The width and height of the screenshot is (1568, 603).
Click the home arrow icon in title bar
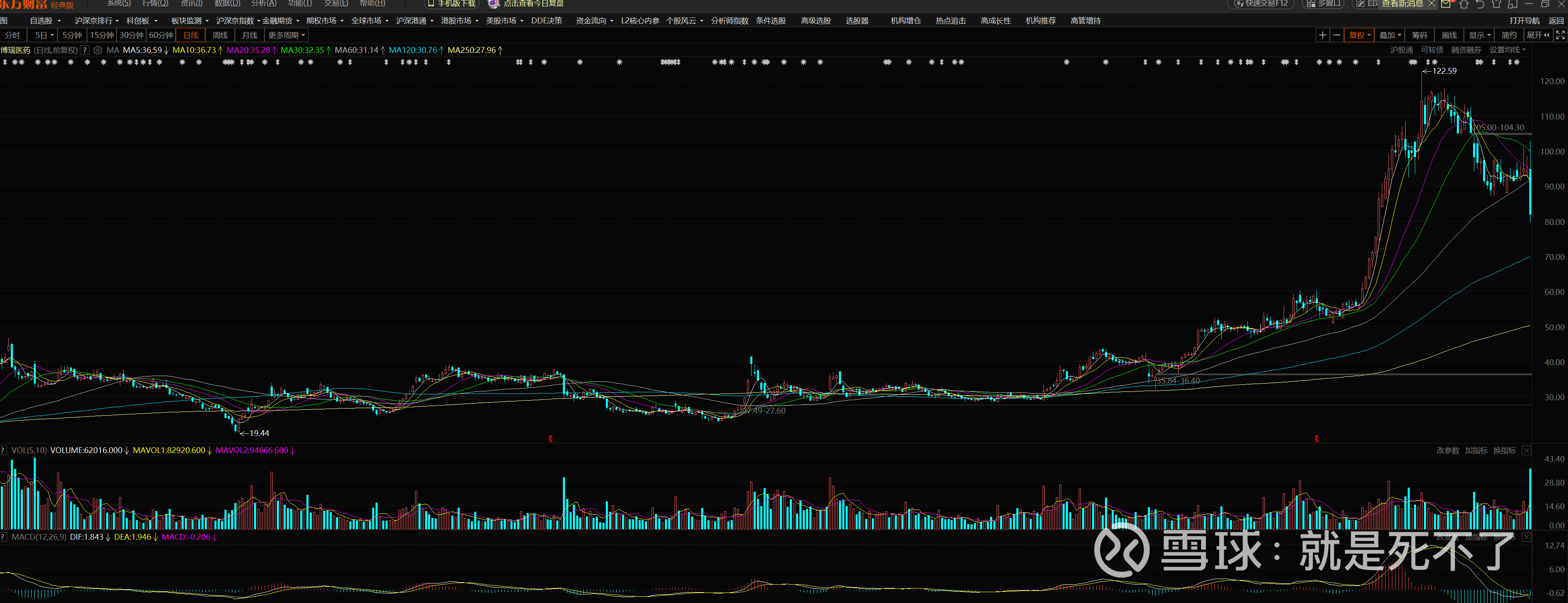(1464, 4)
